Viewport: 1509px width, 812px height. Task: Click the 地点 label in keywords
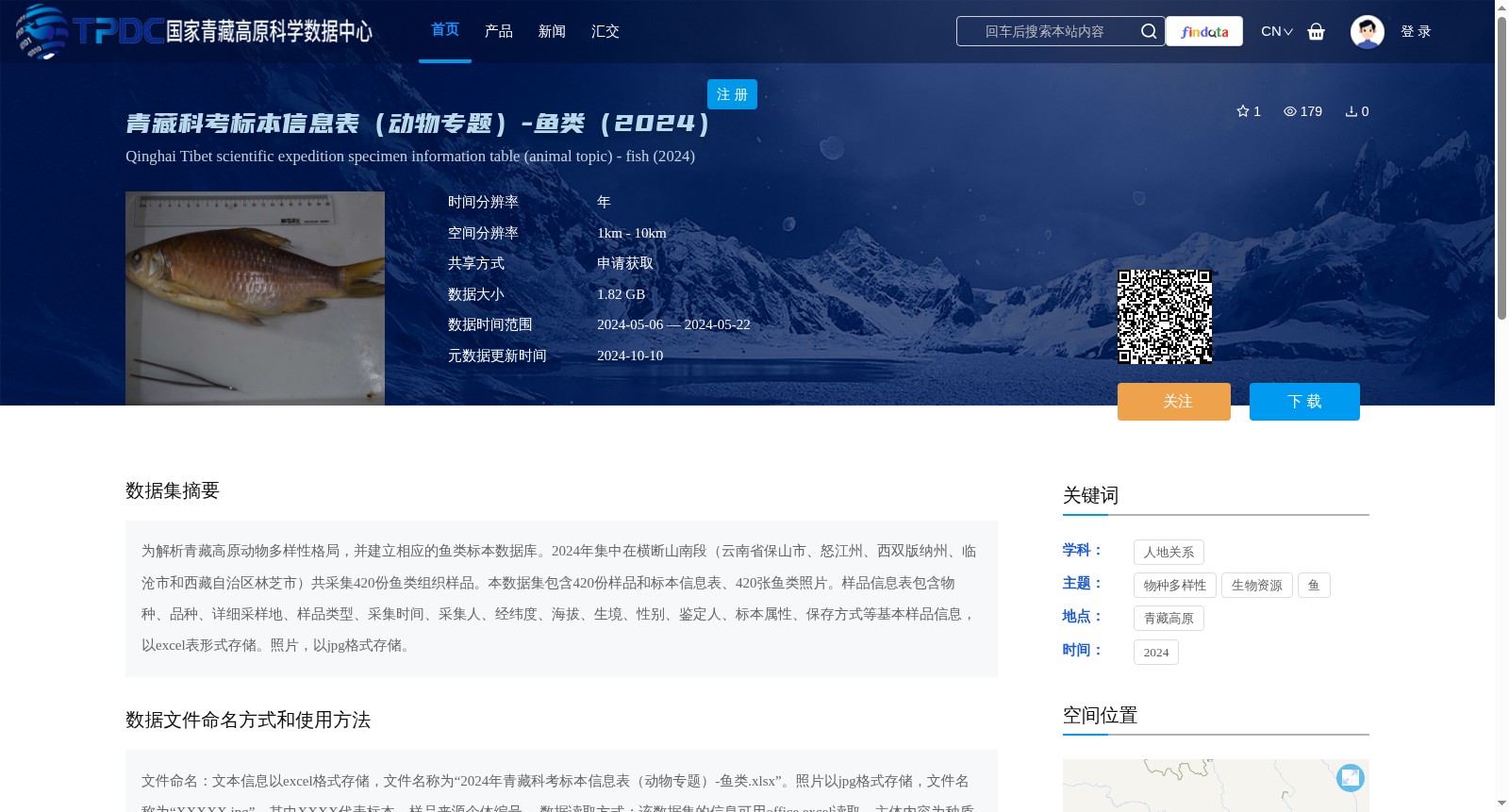[1083, 617]
